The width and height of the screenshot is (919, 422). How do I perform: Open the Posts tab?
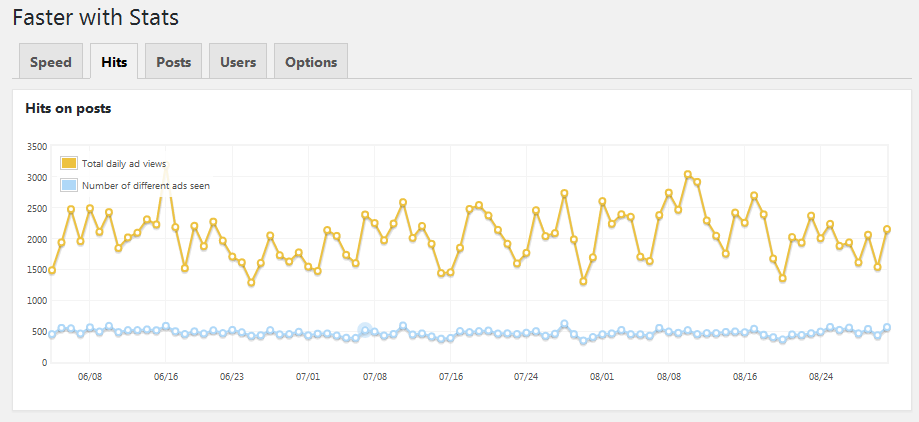click(x=173, y=61)
